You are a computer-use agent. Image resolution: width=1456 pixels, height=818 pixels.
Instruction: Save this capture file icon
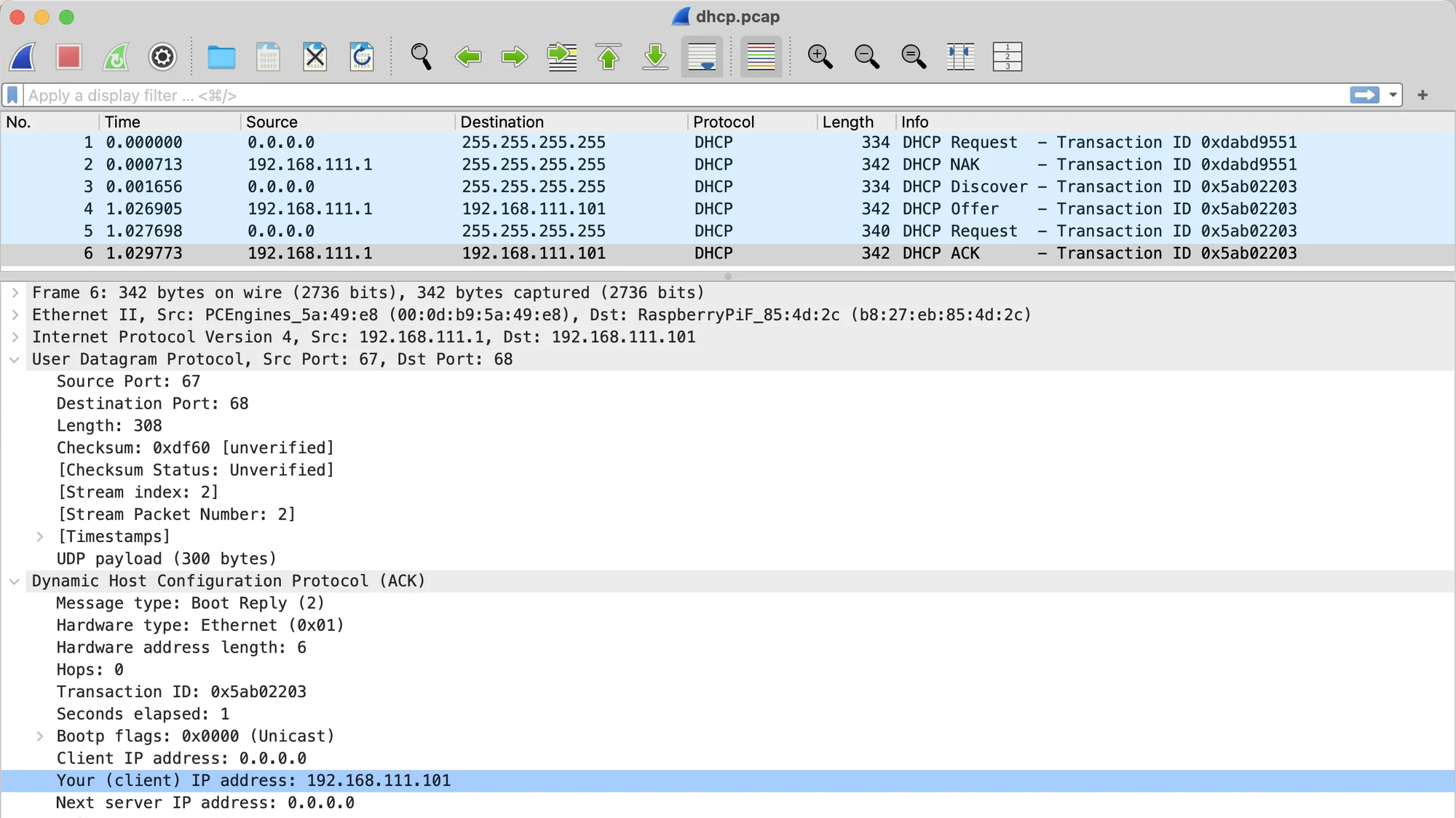click(x=268, y=57)
